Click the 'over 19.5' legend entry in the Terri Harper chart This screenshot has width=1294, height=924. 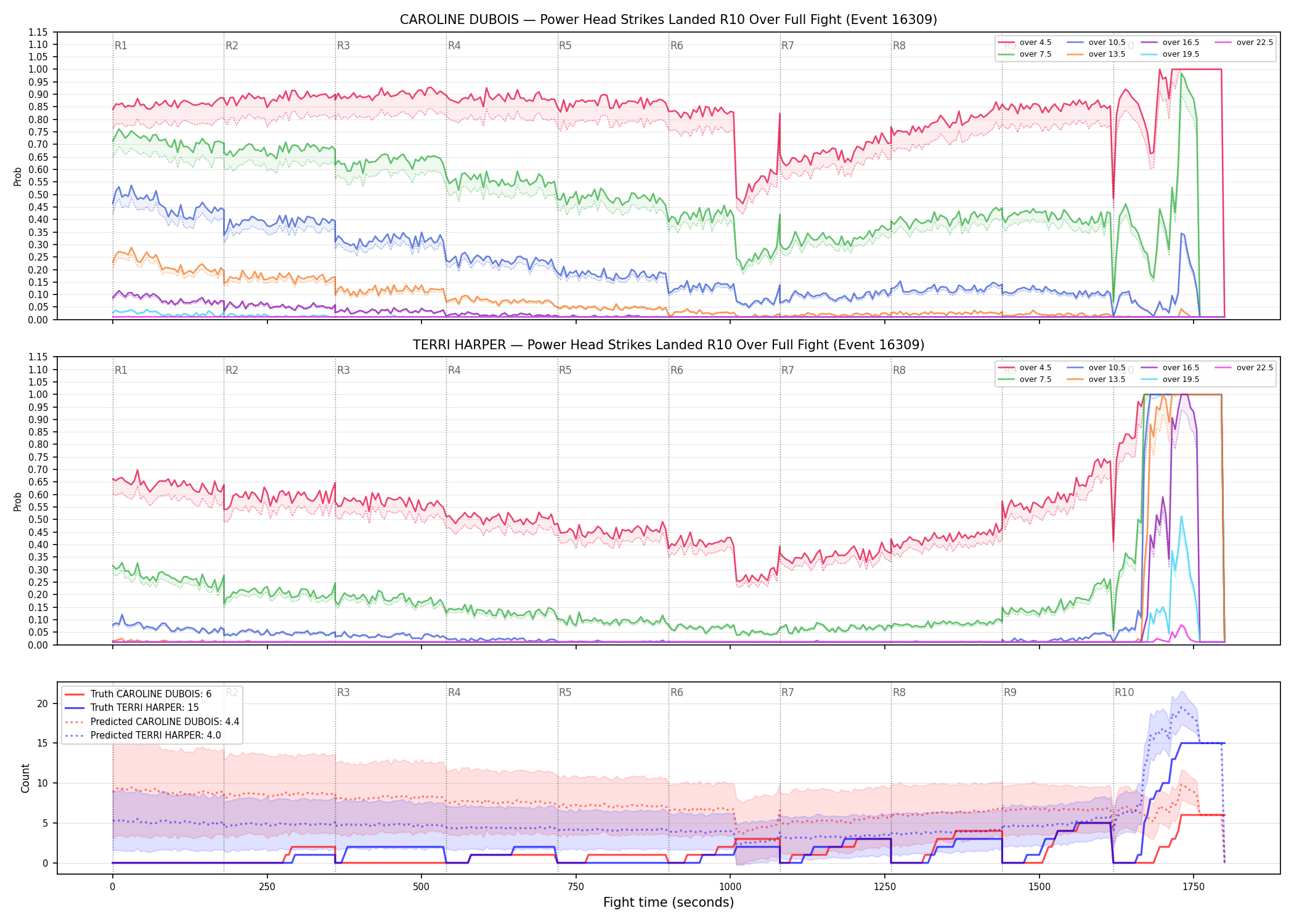(x=1170, y=379)
